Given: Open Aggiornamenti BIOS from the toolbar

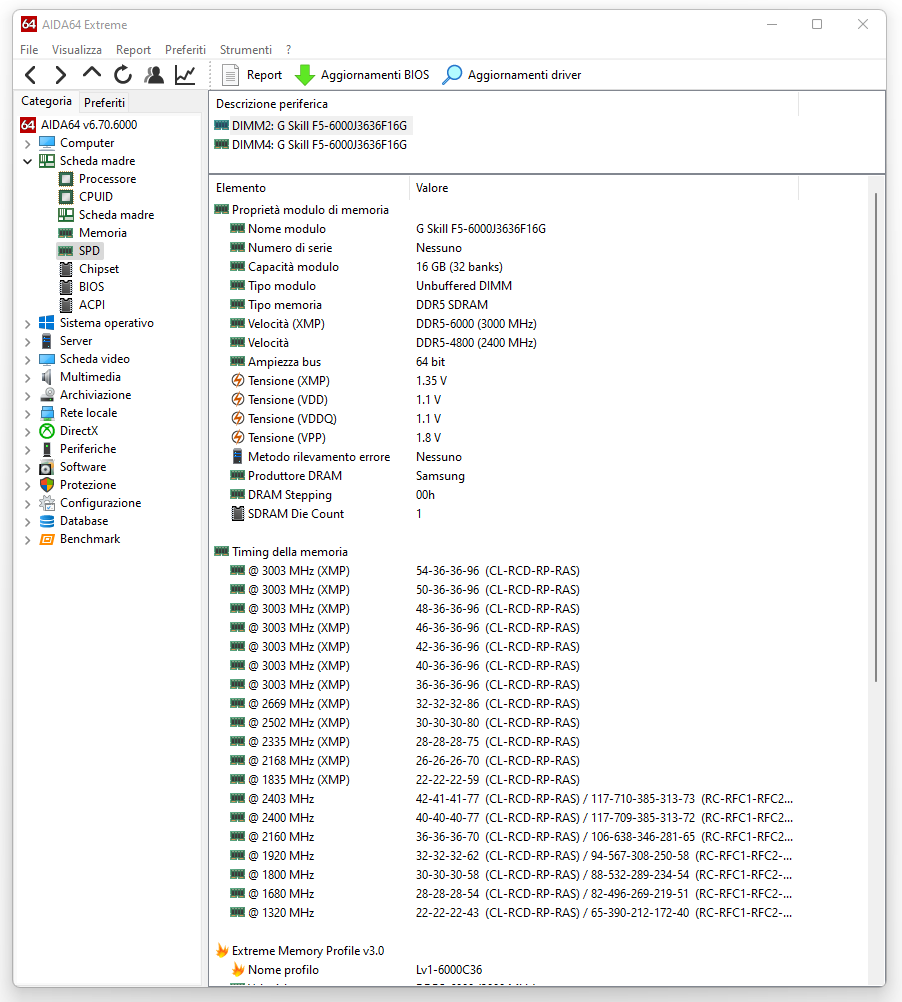Looking at the screenshot, I should click(362, 75).
